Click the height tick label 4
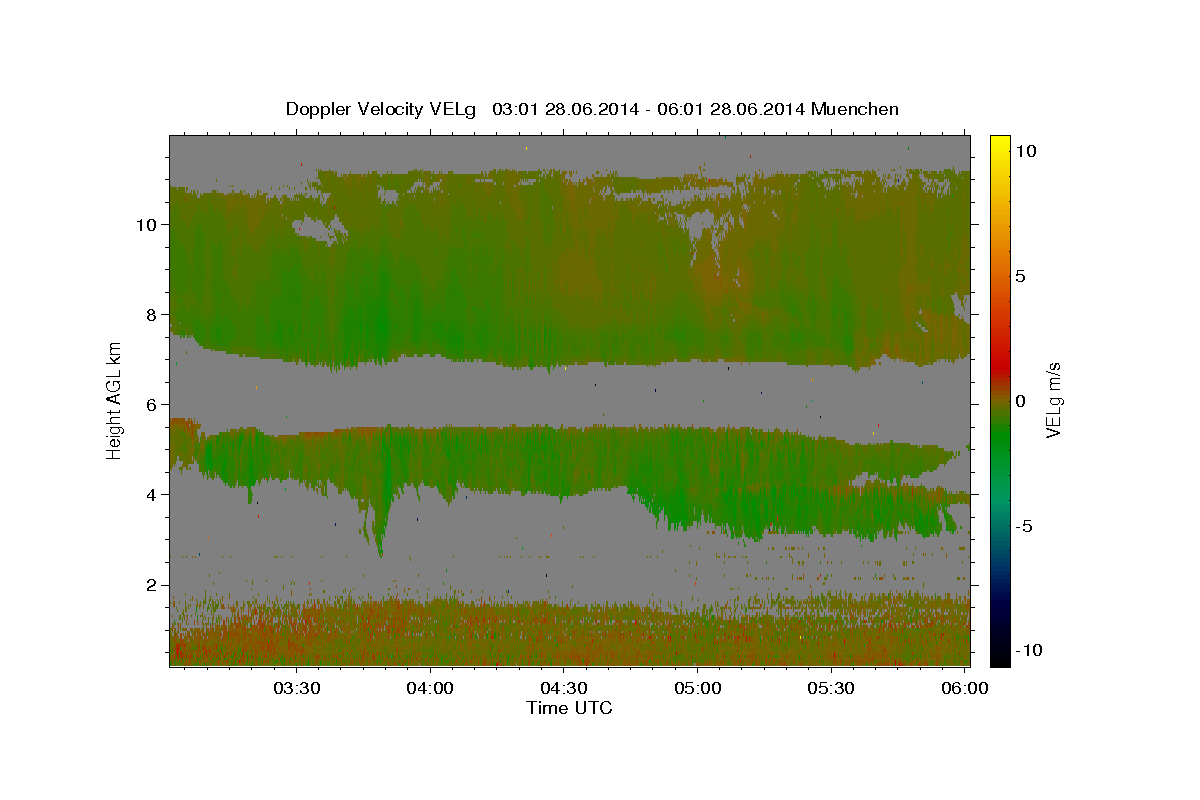 tap(154, 494)
